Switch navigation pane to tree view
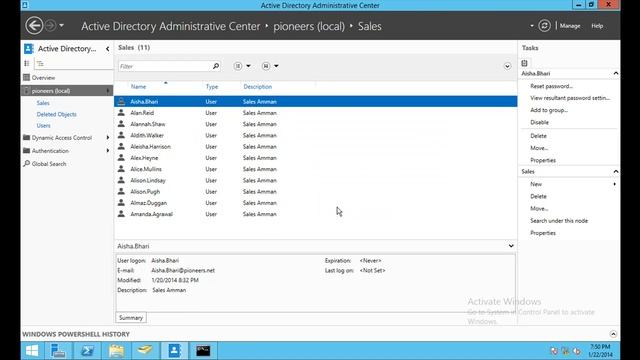Image resolution: width=640 pixels, height=360 pixels. pyautogui.click(x=40, y=63)
